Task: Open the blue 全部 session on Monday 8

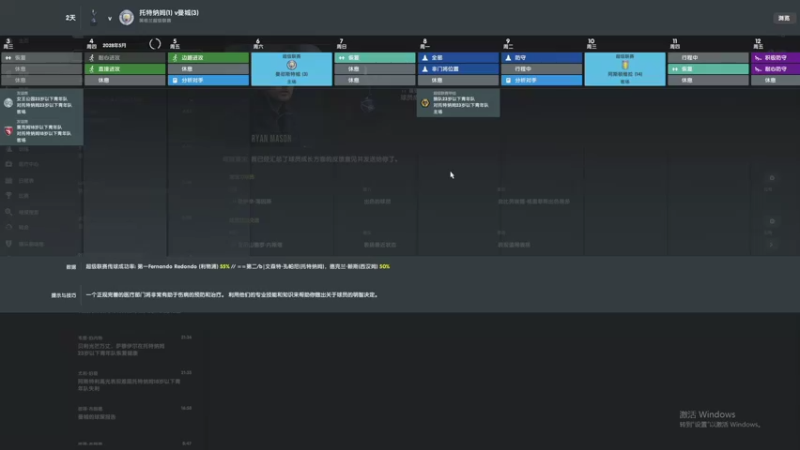Action: (x=458, y=58)
